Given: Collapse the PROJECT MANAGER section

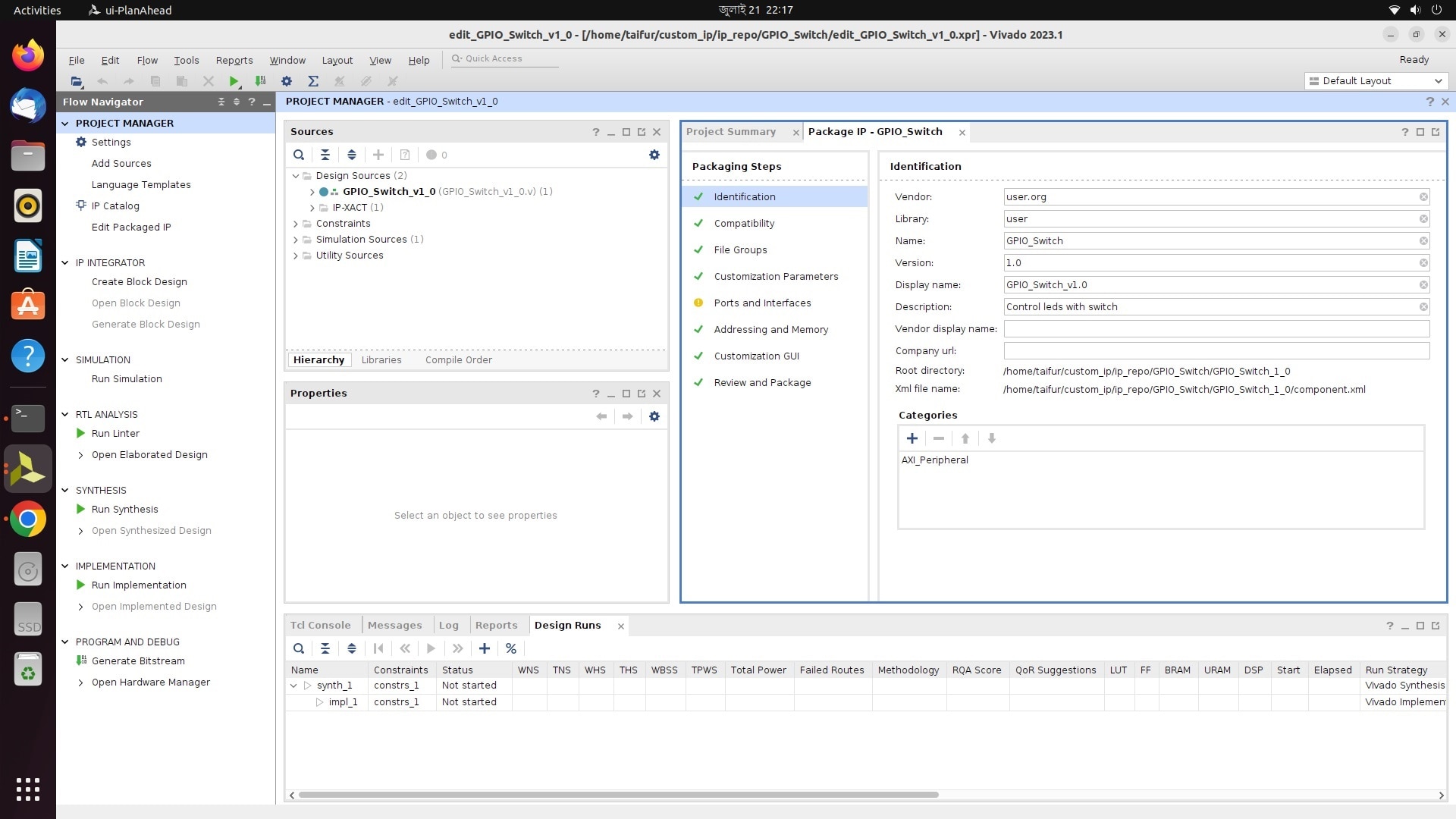Looking at the screenshot, I should click(x=65, y=123).
